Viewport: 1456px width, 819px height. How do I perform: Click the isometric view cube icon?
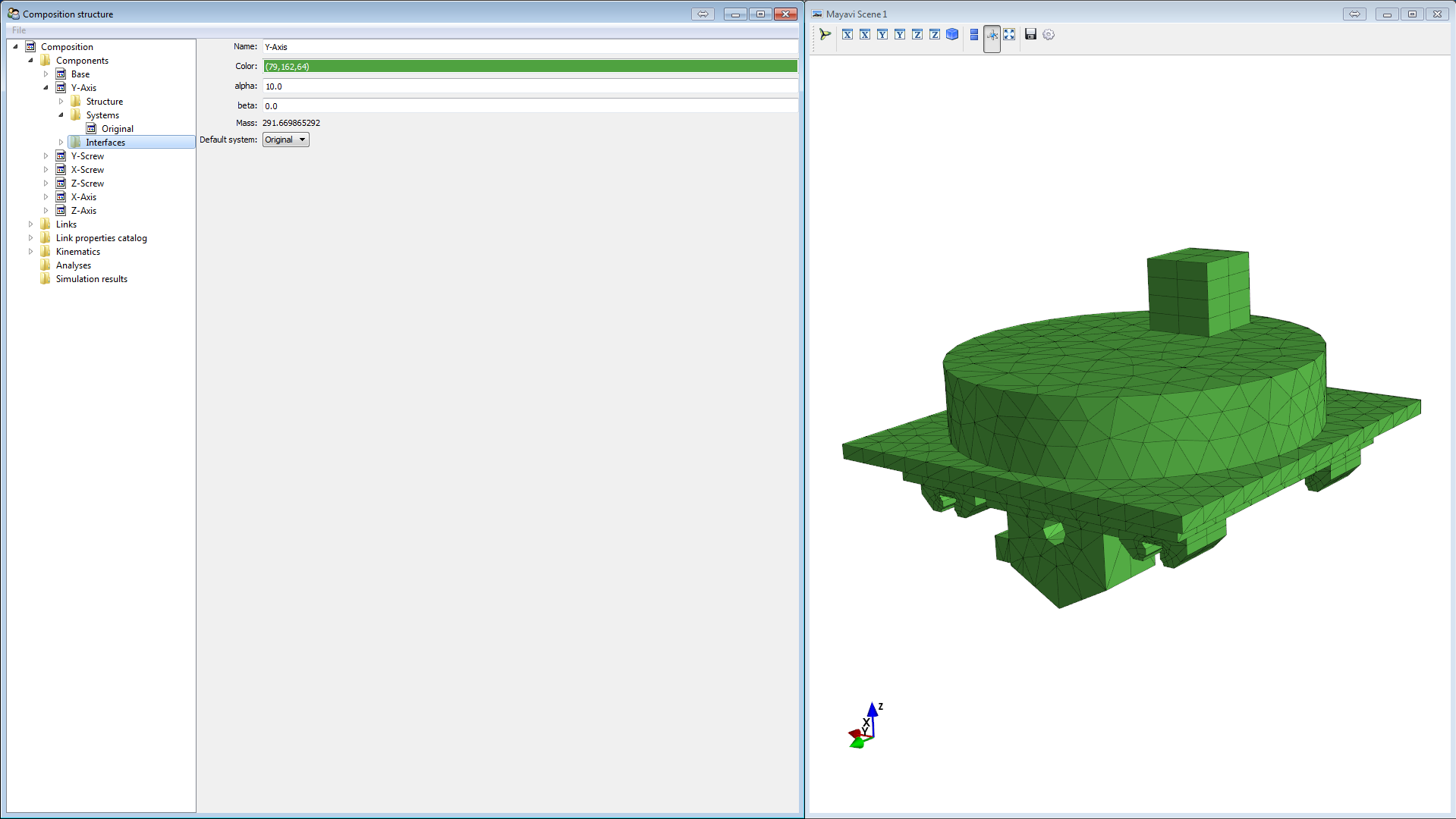952,34
